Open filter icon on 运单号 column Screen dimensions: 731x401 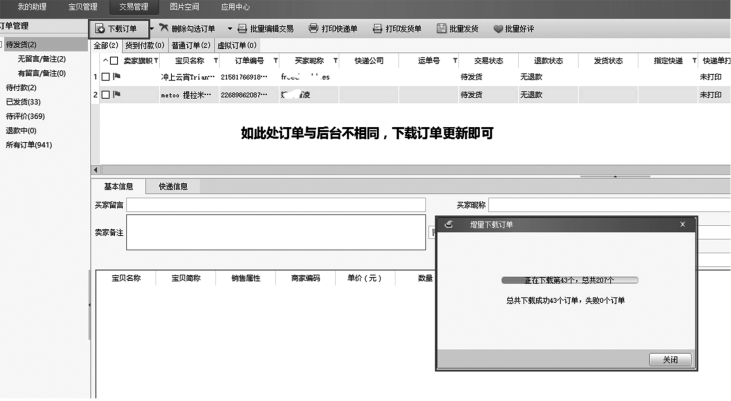455,61
